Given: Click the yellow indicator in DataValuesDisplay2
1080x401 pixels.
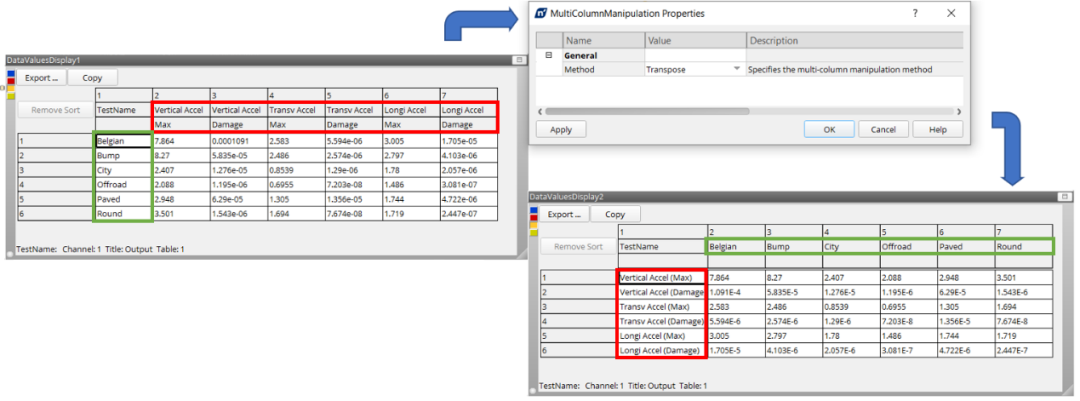Looking at the screenshot, I should tap(534, 234).
